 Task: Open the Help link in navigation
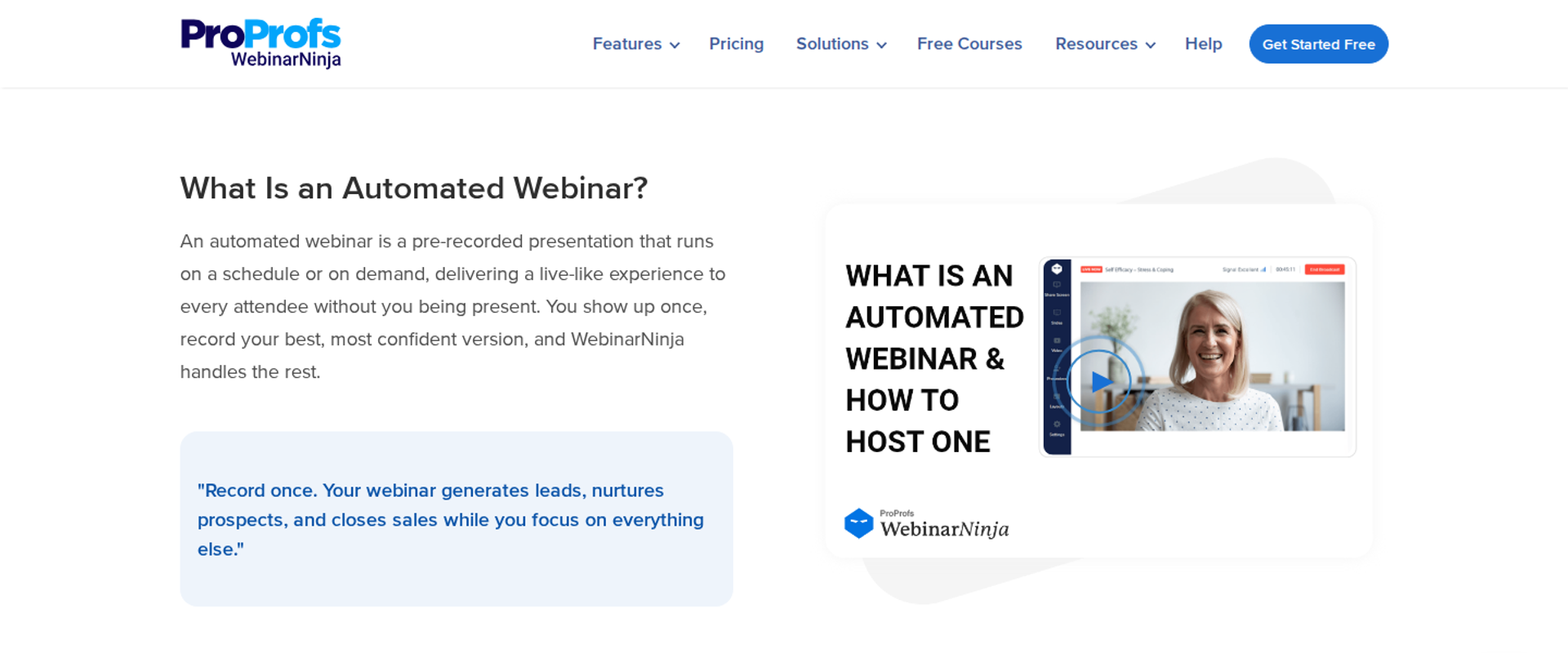coord(1203,44)
